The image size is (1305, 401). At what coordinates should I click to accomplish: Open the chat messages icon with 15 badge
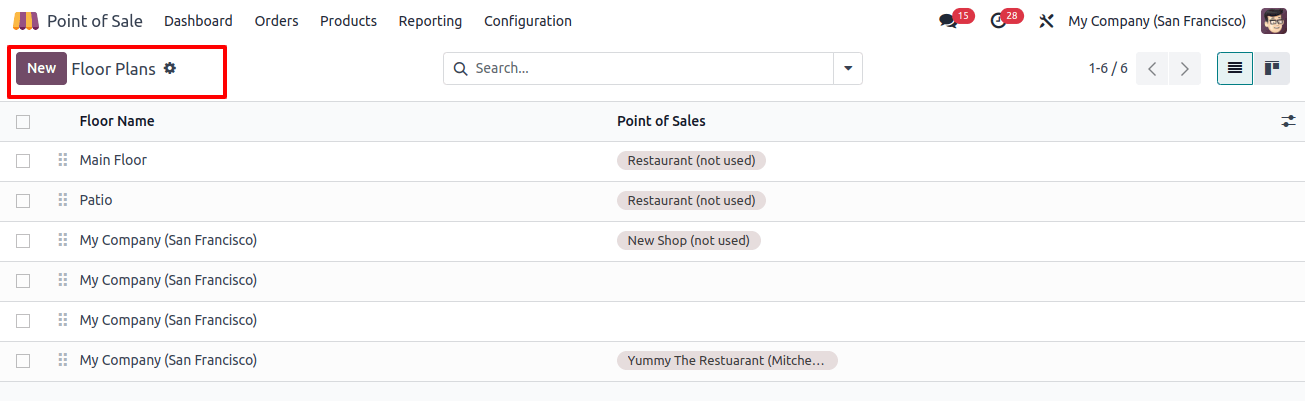click(948, 21)
